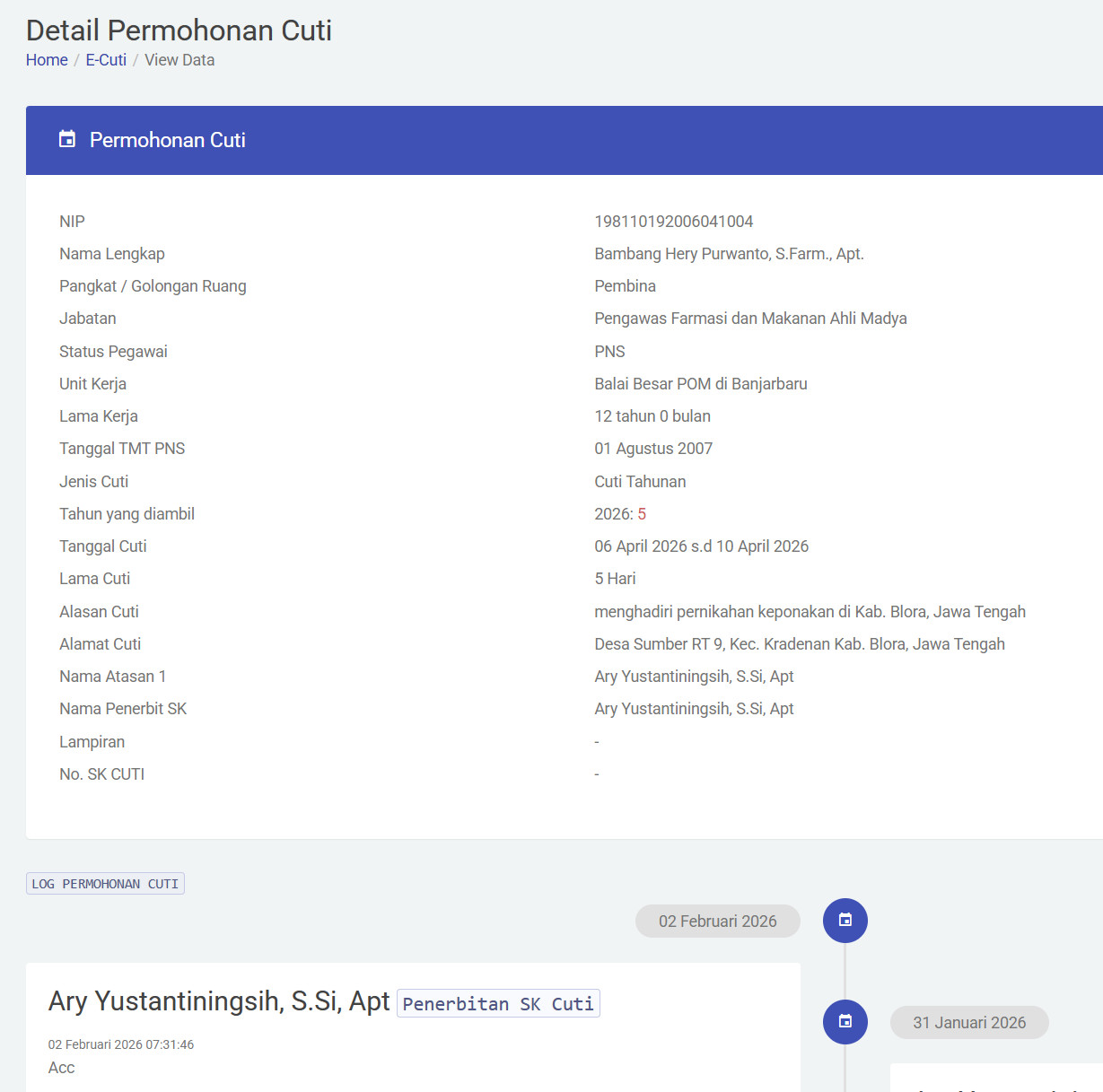Screen dimensions: 1103x1092
Task: Click the Permohonan Cuti panel header title
Action: pos(168,140)
